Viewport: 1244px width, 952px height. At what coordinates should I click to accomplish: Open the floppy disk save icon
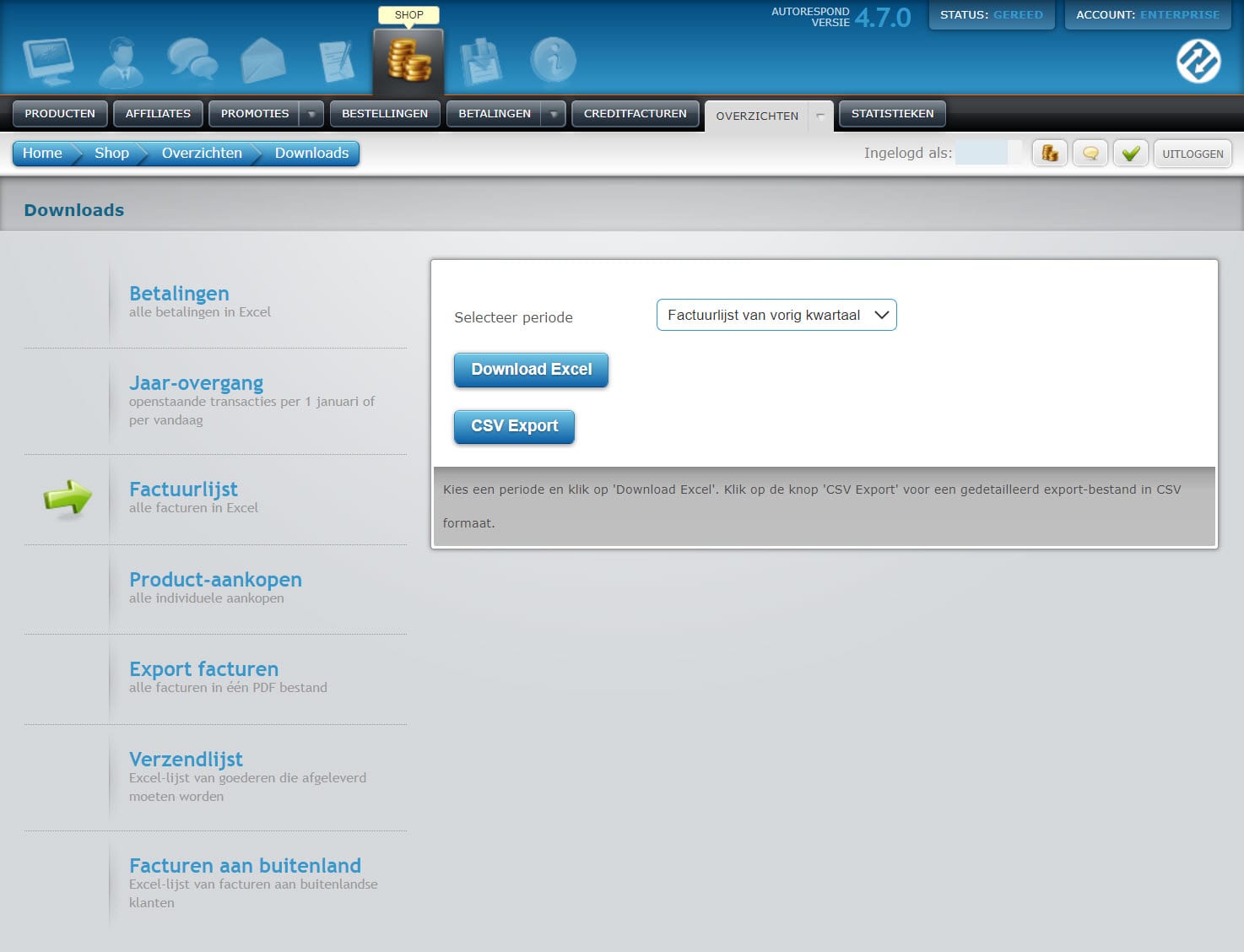[x=481, y=62]
